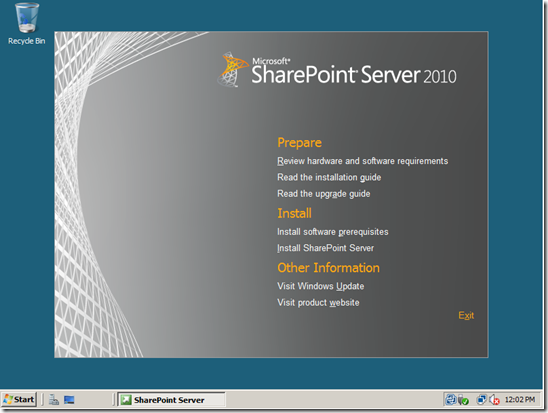Image resolution: width=548 pixels, height=413 pixels.
Task: Activate the SharePoint Server taskbar button
Action: 171,400
